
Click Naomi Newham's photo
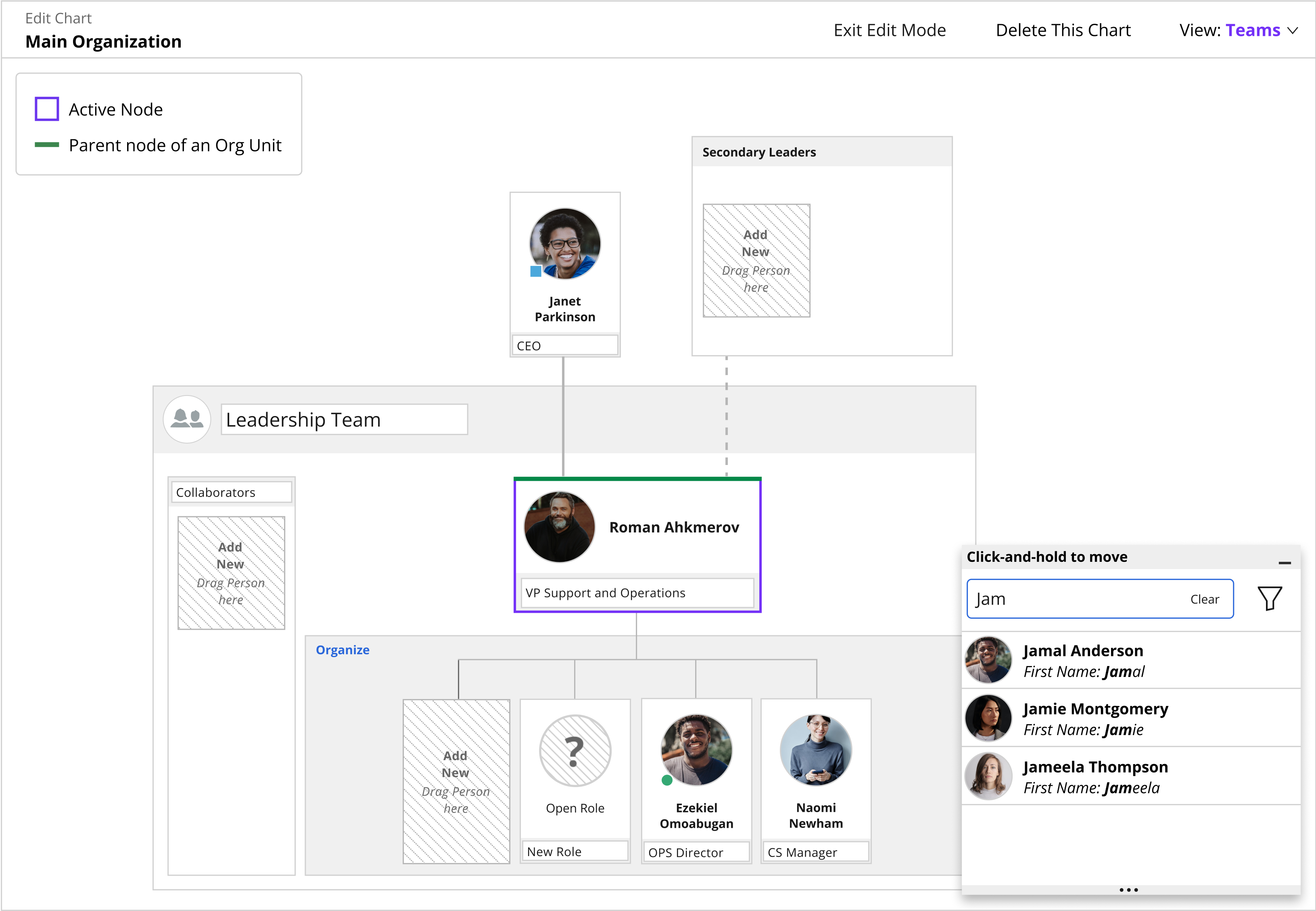(x=816, y=750)
